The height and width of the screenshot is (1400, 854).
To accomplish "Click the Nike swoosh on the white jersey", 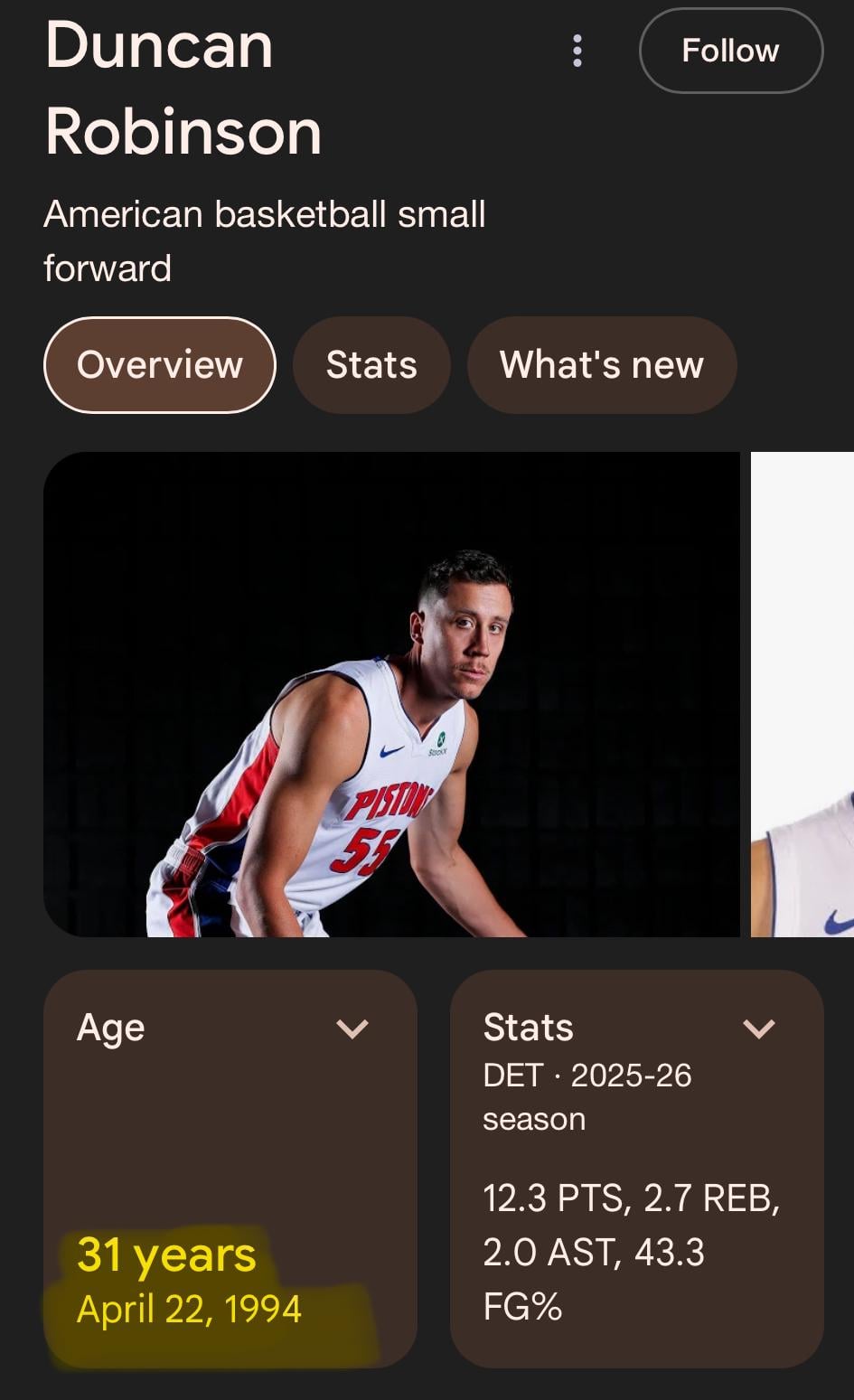I will (391, 751).
